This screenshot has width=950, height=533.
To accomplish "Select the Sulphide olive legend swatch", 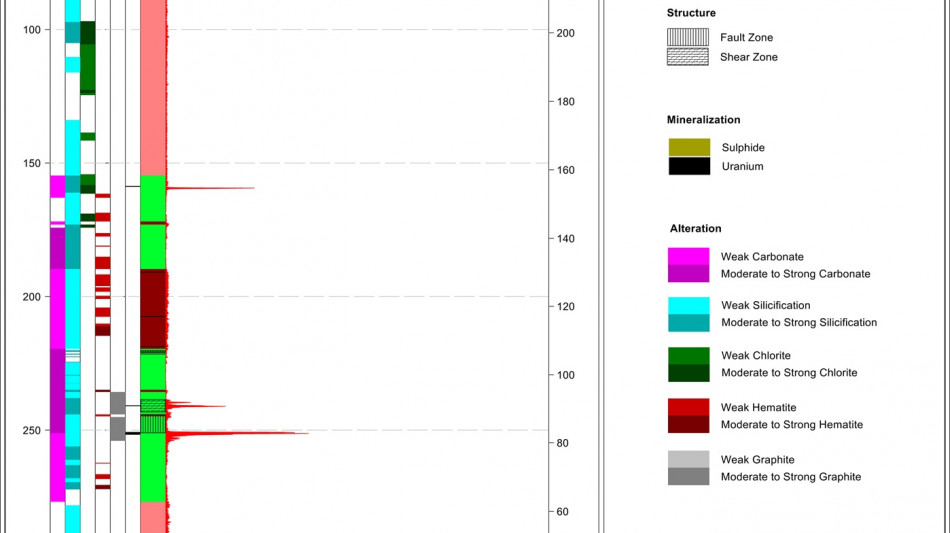I will (688, 148).
